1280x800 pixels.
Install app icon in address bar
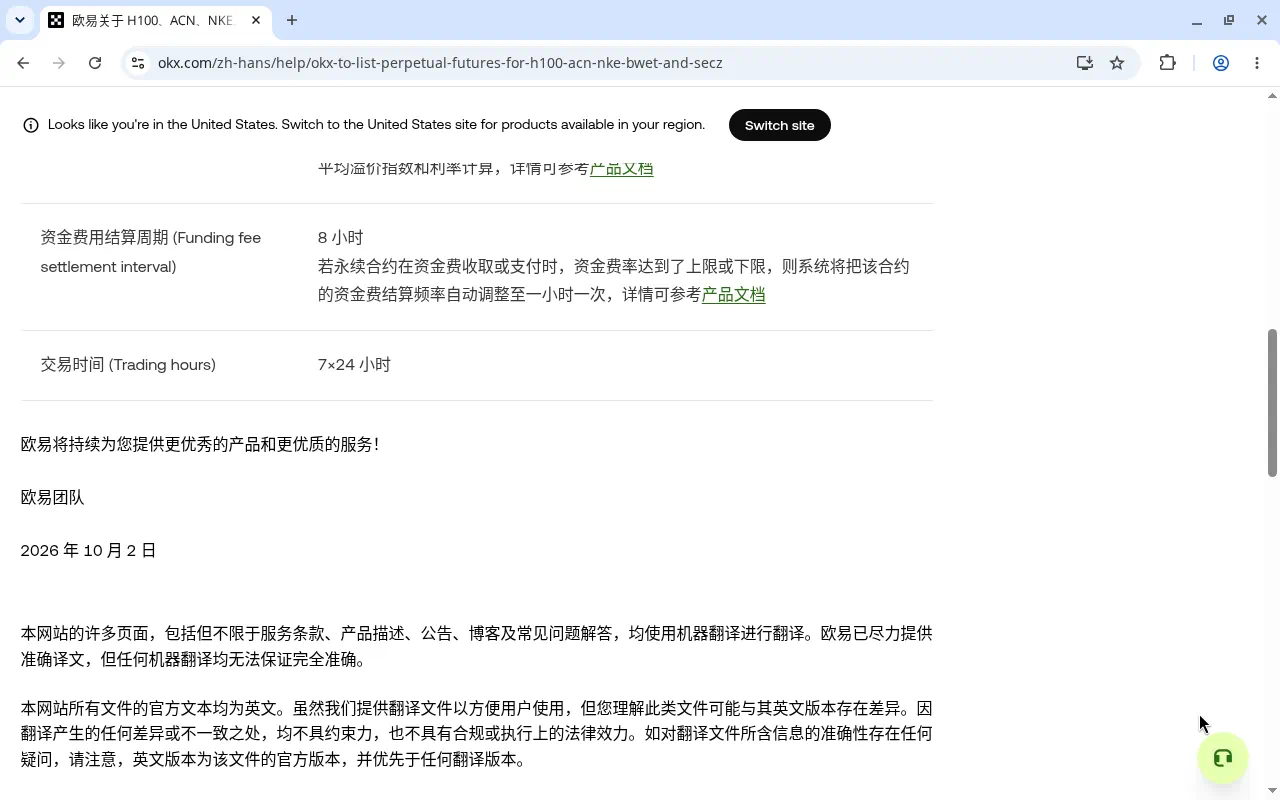(x=1085, y=63)
